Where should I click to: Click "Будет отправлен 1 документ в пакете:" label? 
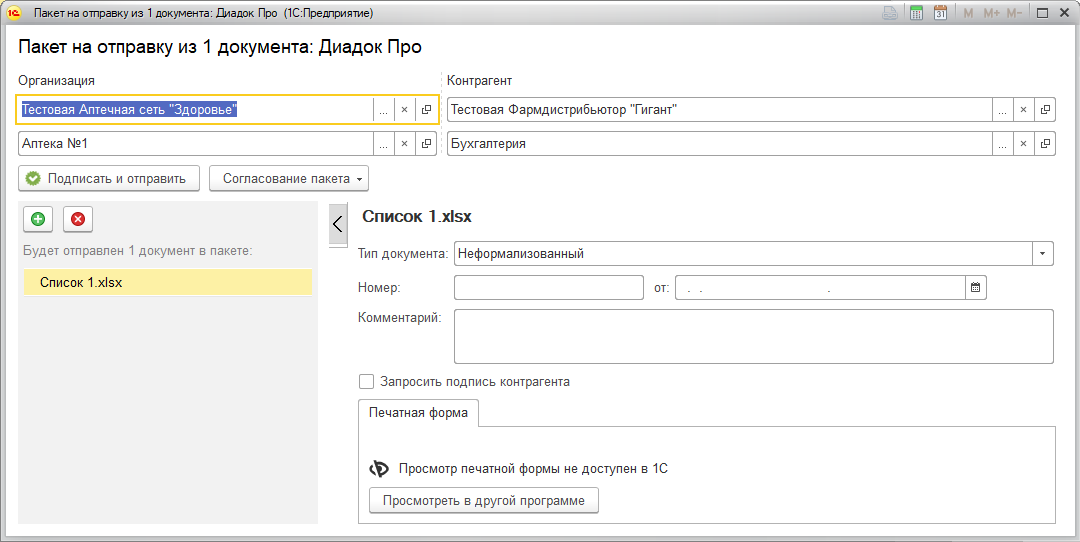pyautogui.click(x=138, y=251)
